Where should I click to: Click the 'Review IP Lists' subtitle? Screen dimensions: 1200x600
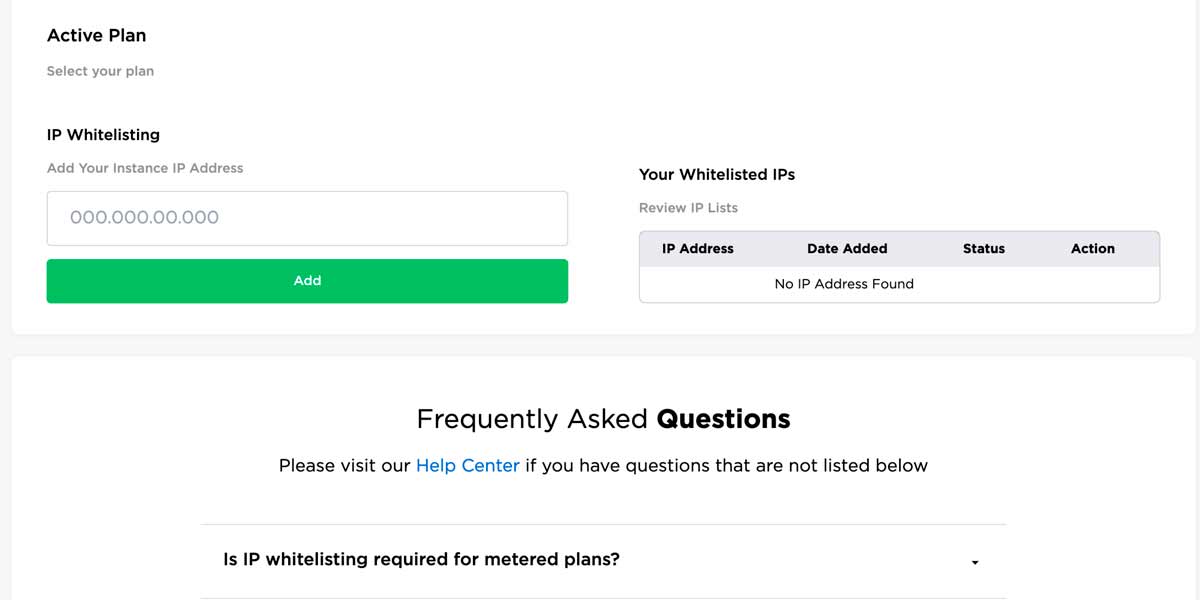pos(688,208)
